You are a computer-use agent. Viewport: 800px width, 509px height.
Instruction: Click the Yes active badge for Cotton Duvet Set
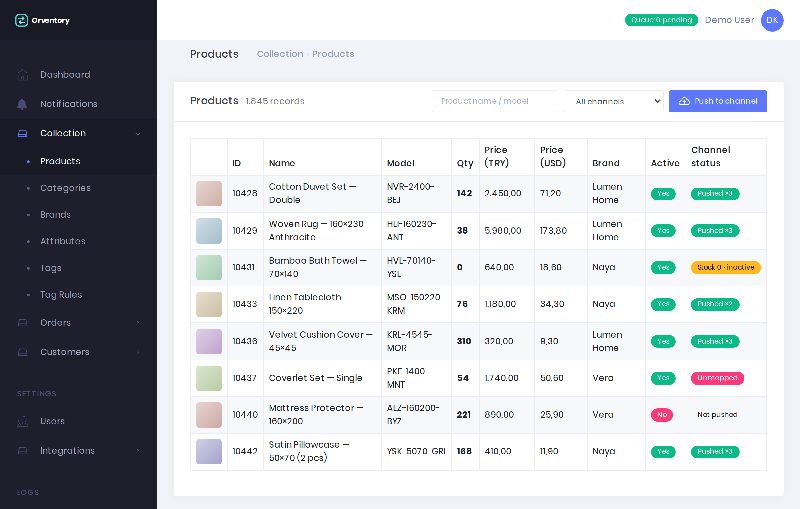[x=663, y=194]
